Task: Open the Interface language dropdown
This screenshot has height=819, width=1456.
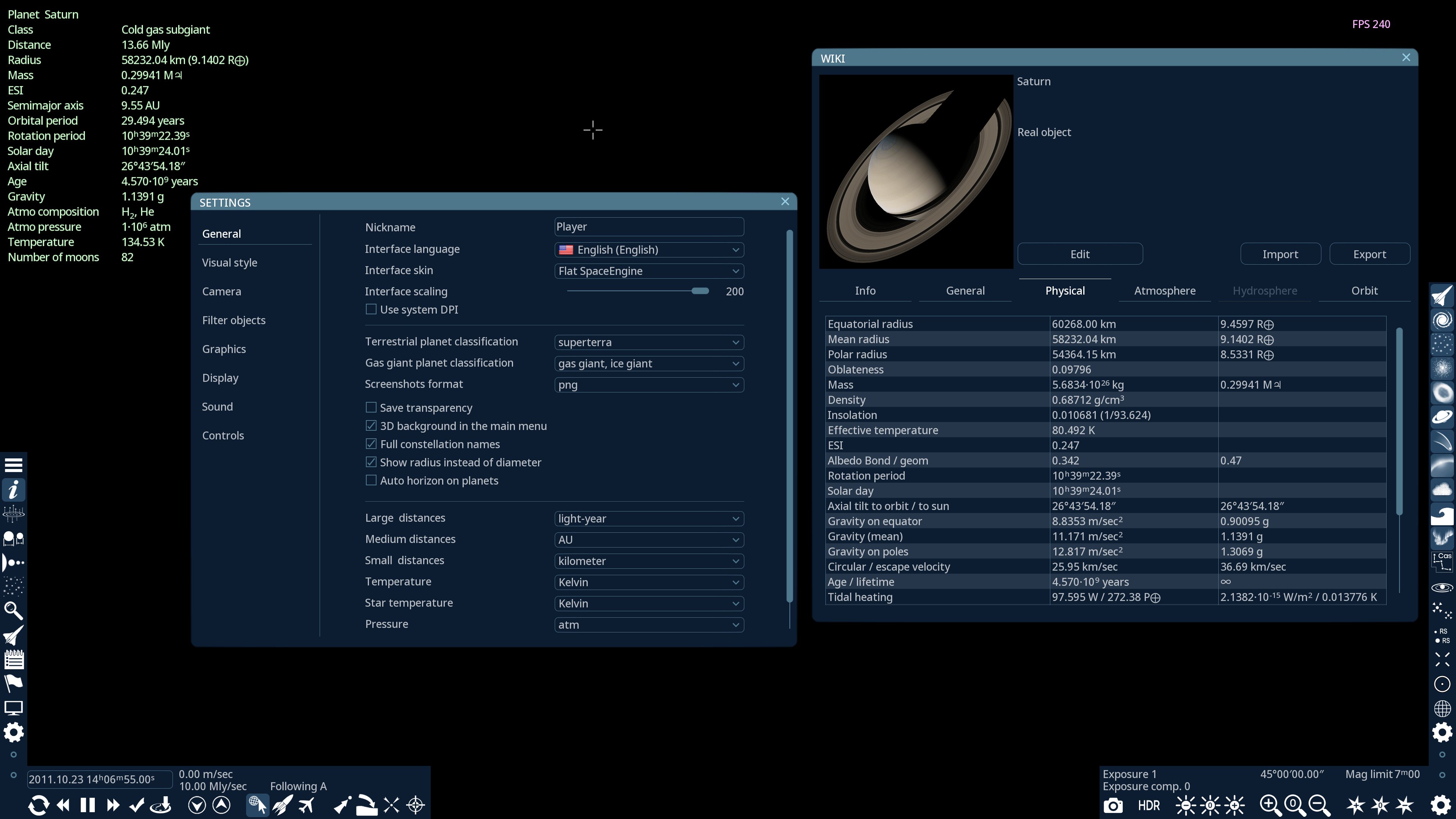Action: (649, 250)
